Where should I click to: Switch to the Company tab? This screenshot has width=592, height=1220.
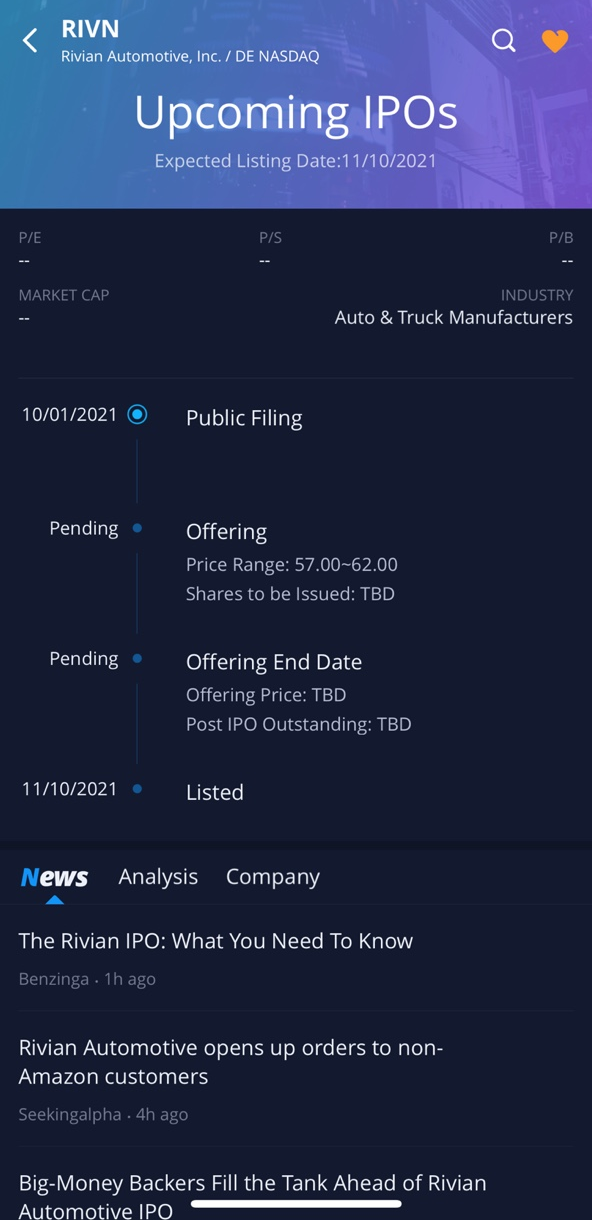click(273, 877)
